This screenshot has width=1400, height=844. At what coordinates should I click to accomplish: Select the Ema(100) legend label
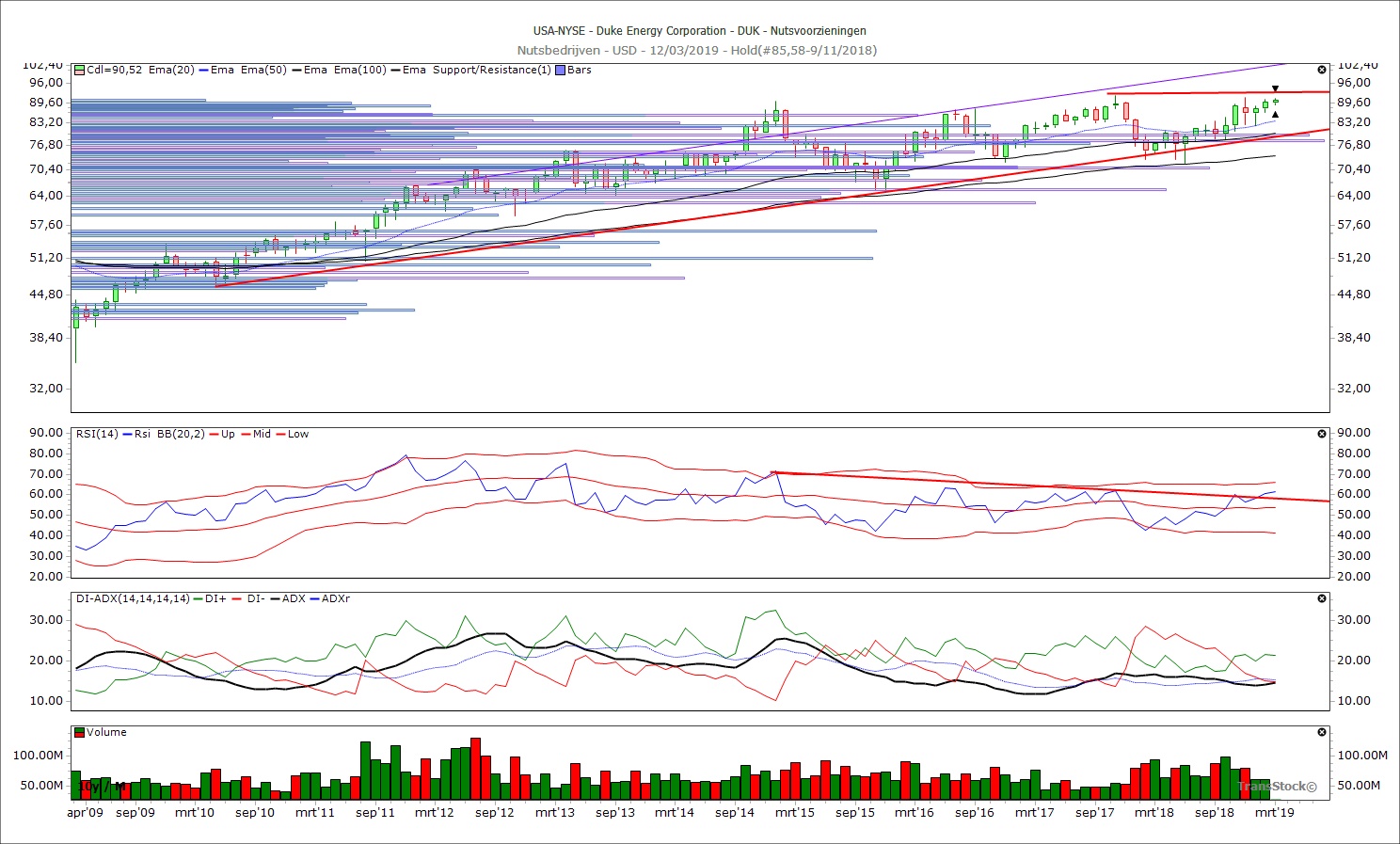click(x=360, y=70)
